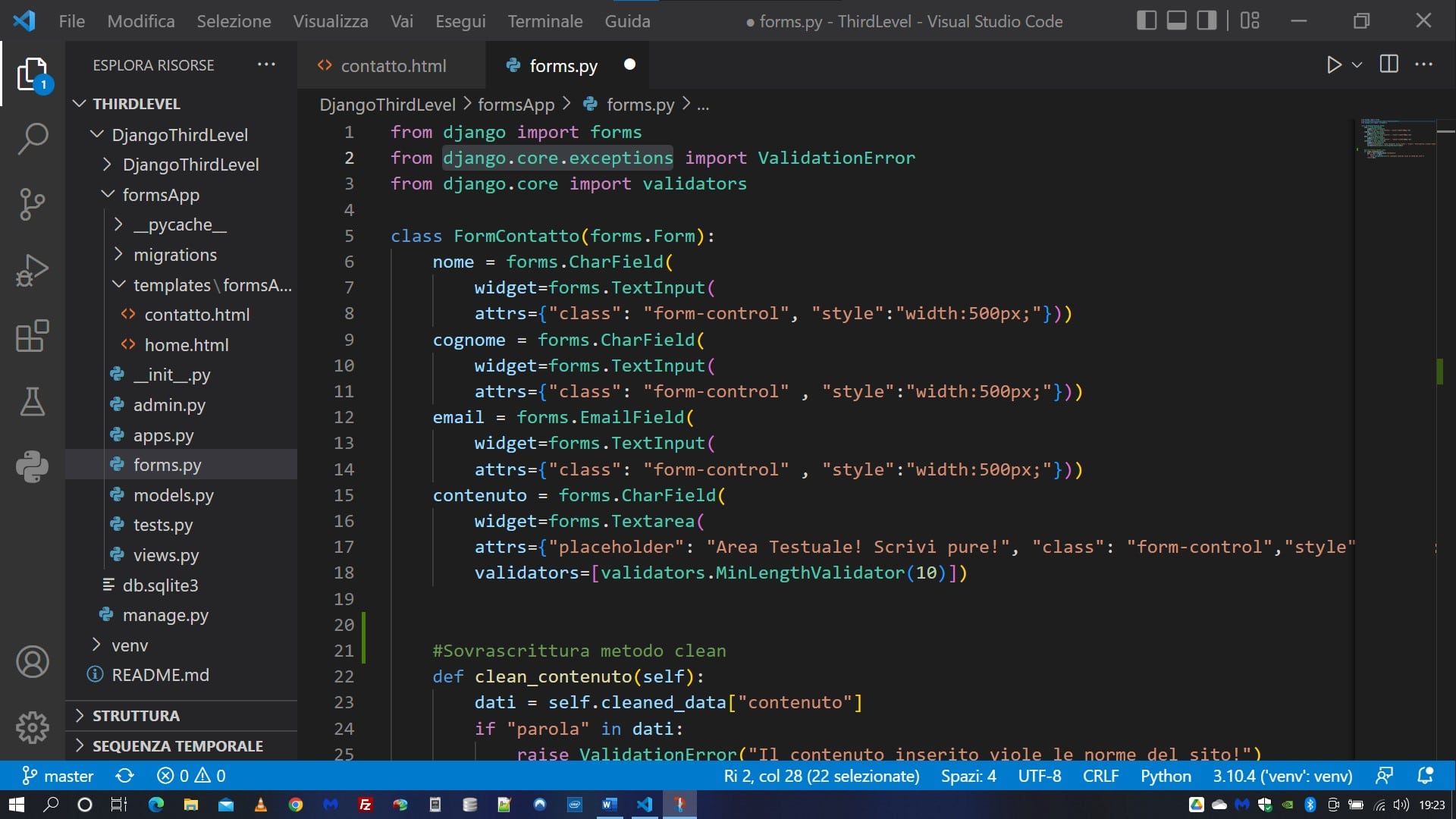Image resolution: width=1456 pixels, height=819 pixels.
Task: Open the Accounts menu icon
Action: click(33, 662)
